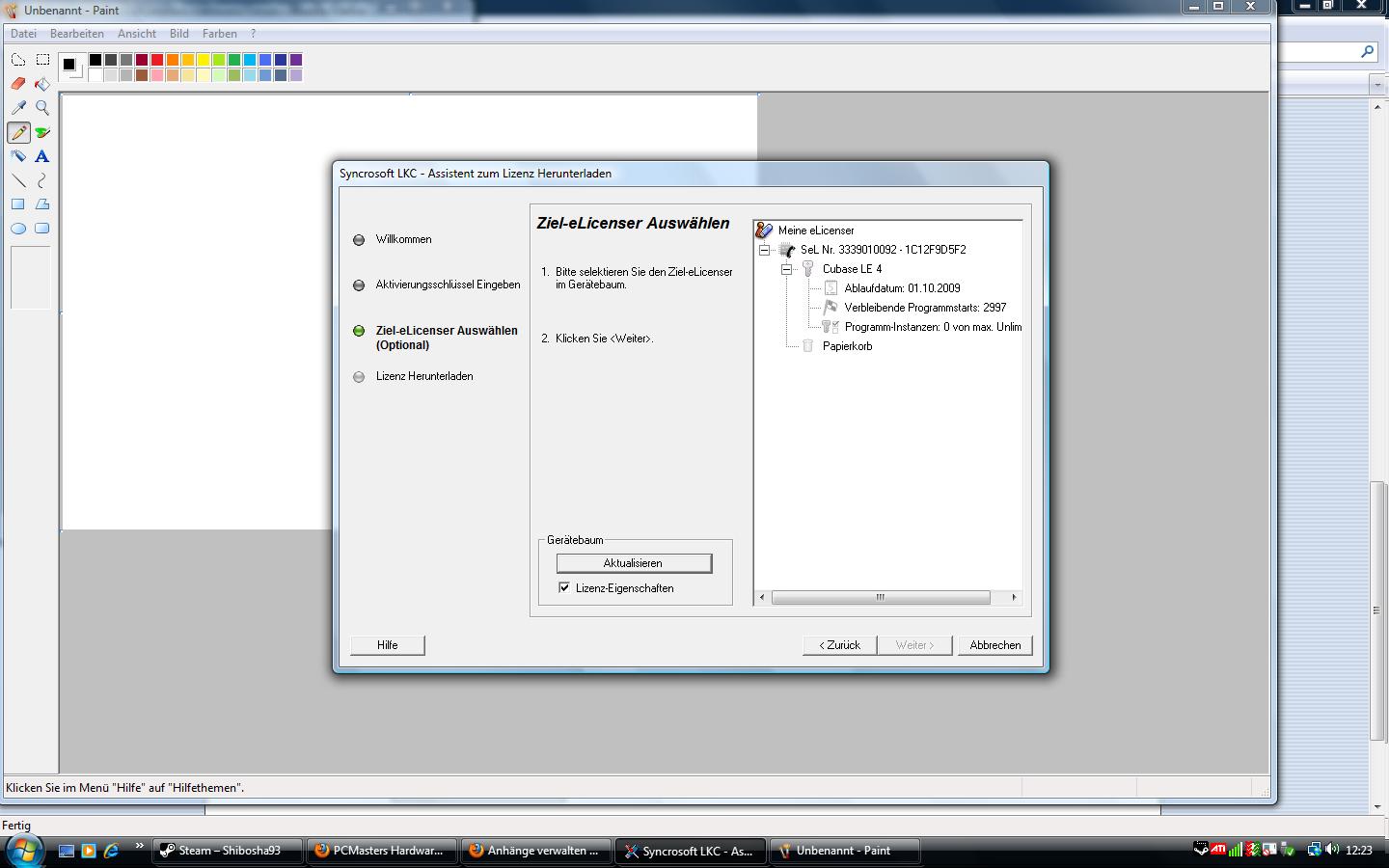Choose the Rounded Rectangle tool

[x=42, y=229]
